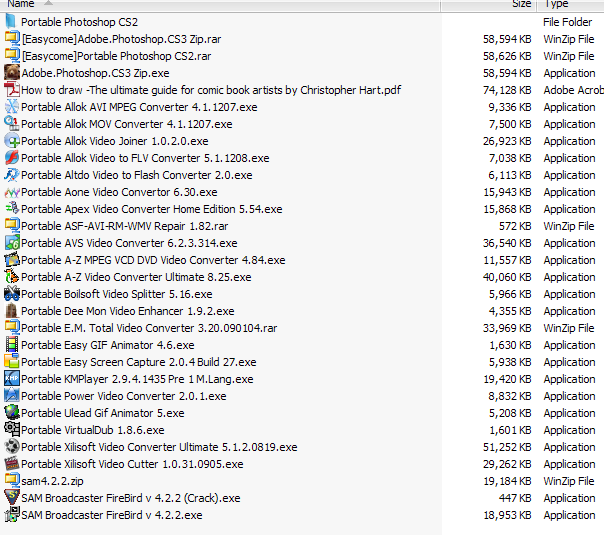
Task: Click the Easy GIF Animator filmstrip icon
Action: coord(12,344)
